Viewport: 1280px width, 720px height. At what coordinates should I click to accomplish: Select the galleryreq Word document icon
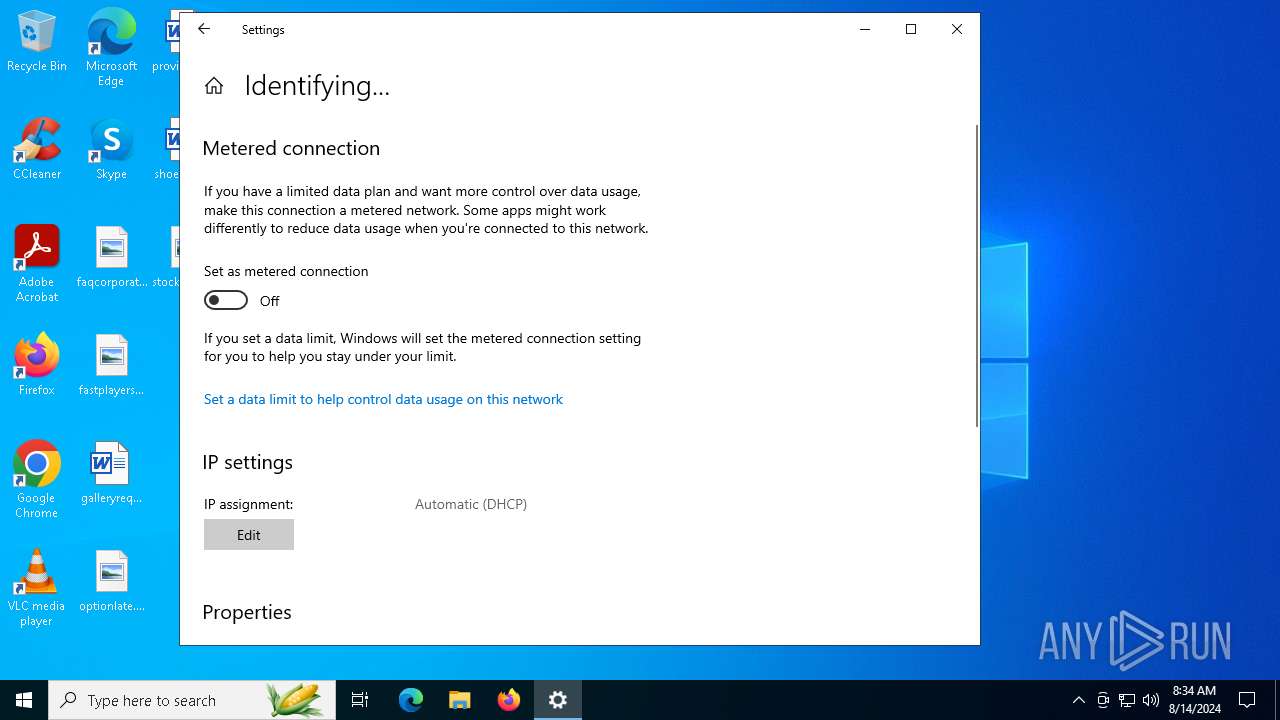coord(112,473)
